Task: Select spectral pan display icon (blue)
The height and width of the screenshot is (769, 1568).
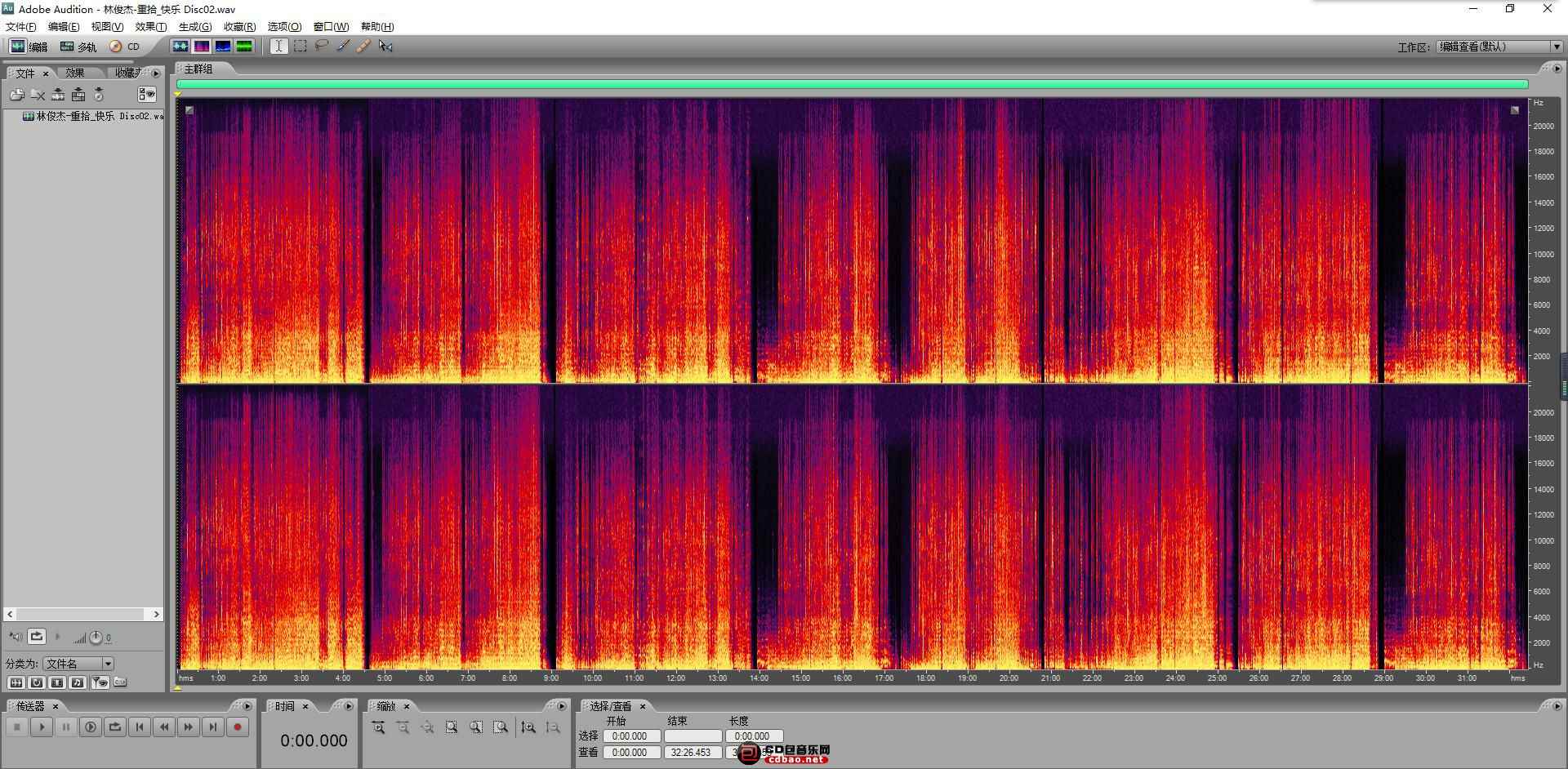Action: point(223,47)
